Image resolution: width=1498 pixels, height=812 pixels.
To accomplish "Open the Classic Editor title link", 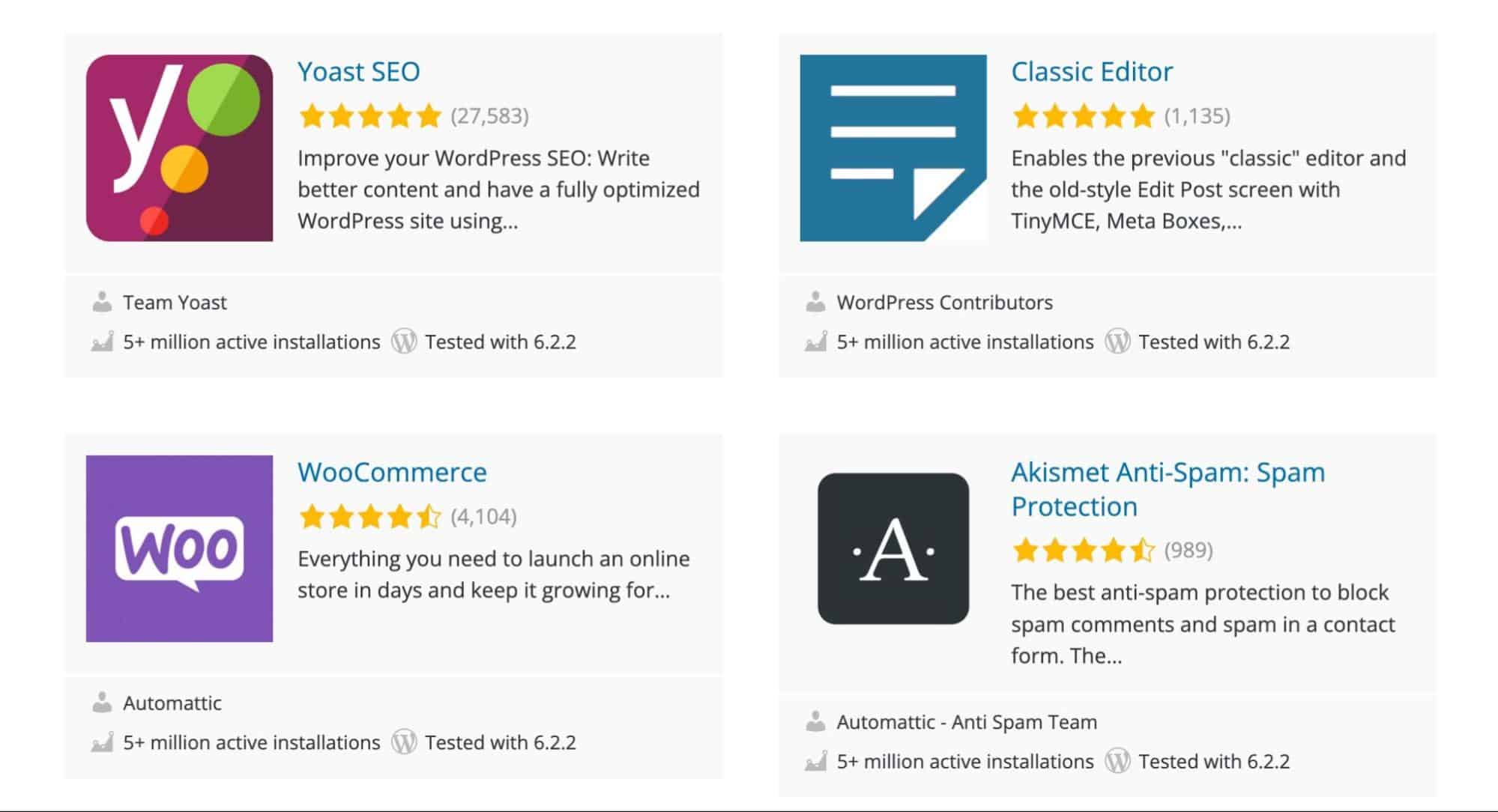I will [1091, 72].
